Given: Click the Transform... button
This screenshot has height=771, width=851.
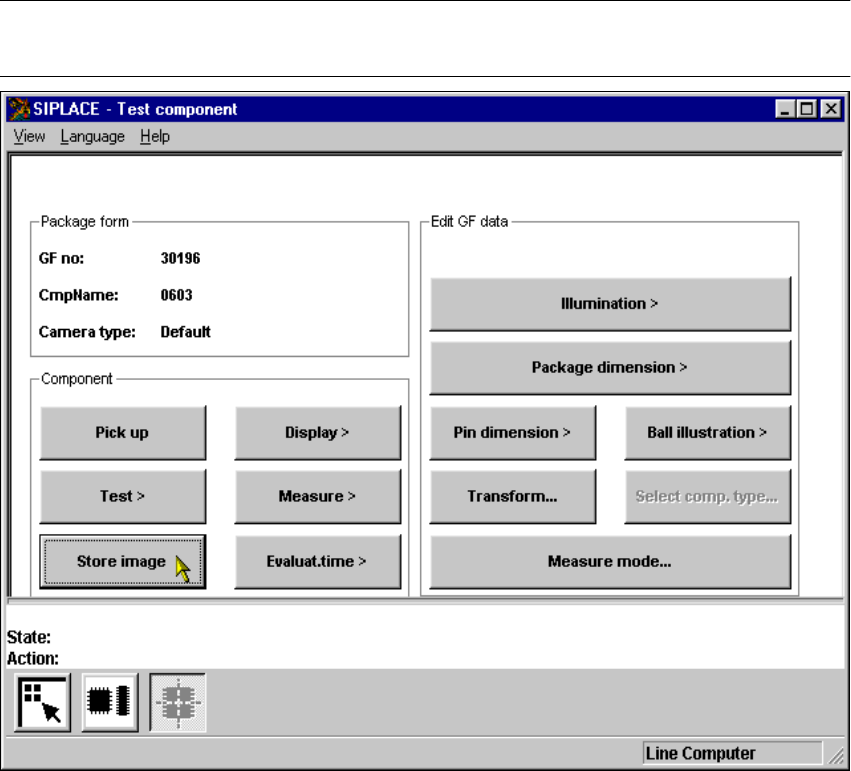Looking at the screenshot, I should tap(512, 497).
